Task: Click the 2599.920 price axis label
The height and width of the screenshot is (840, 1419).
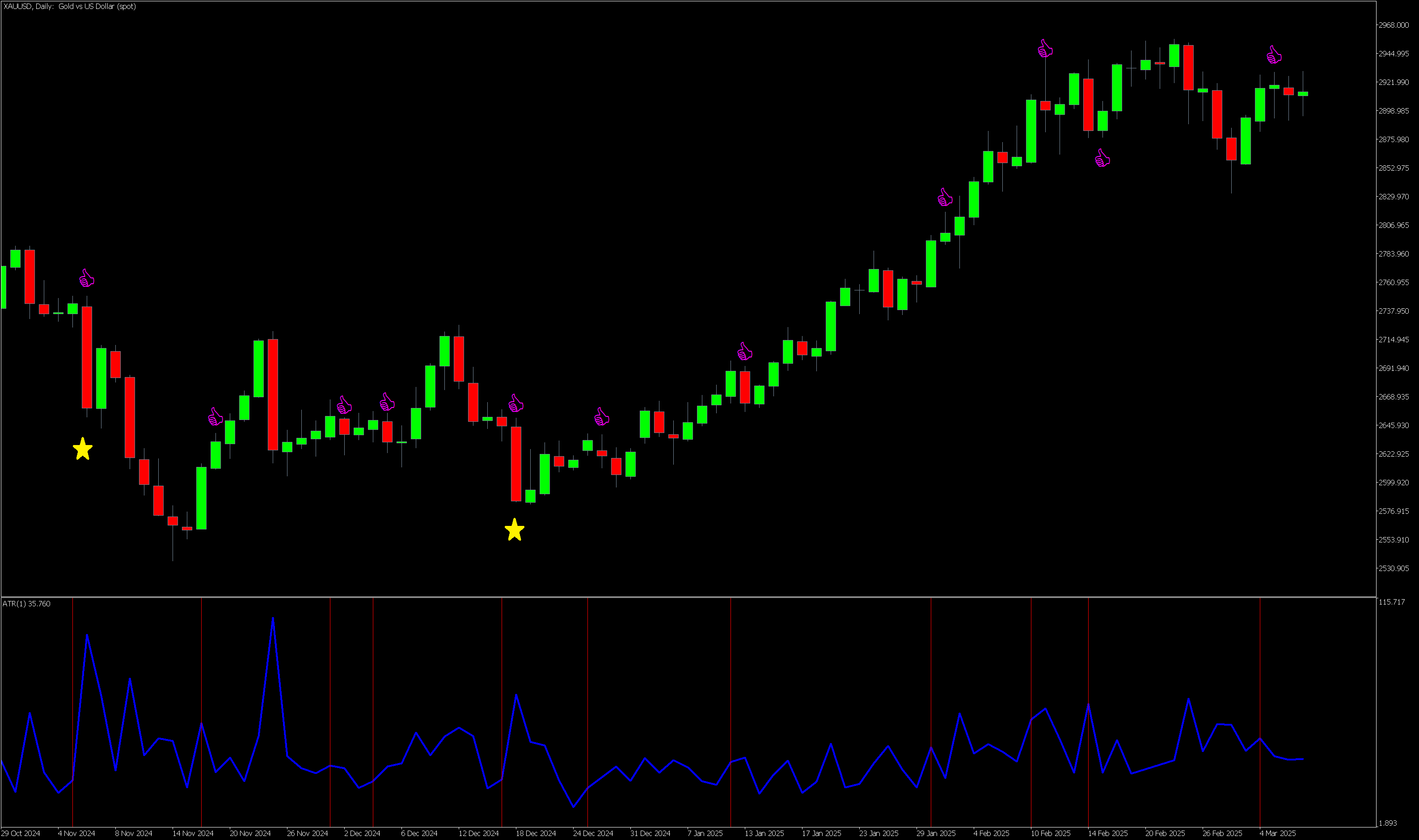Action: [1394, 482]
